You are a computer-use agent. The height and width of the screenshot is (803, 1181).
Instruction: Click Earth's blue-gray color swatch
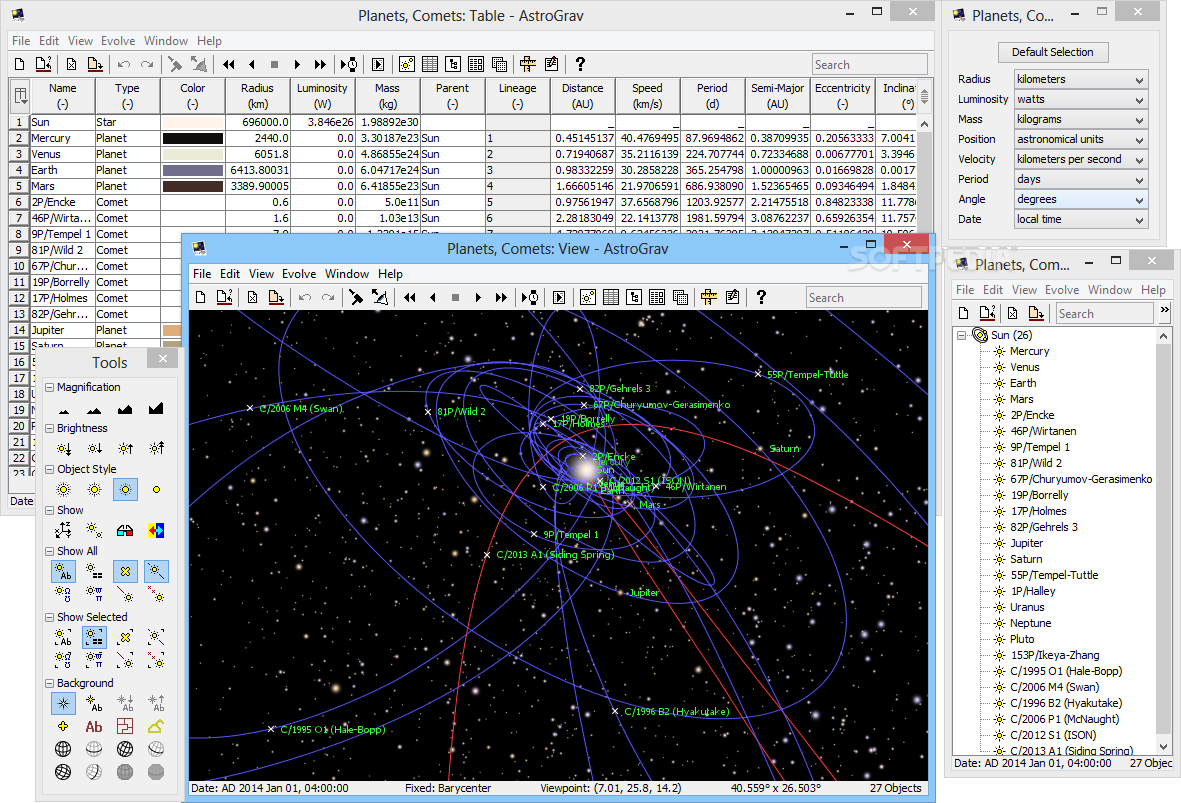pos(193,170)
